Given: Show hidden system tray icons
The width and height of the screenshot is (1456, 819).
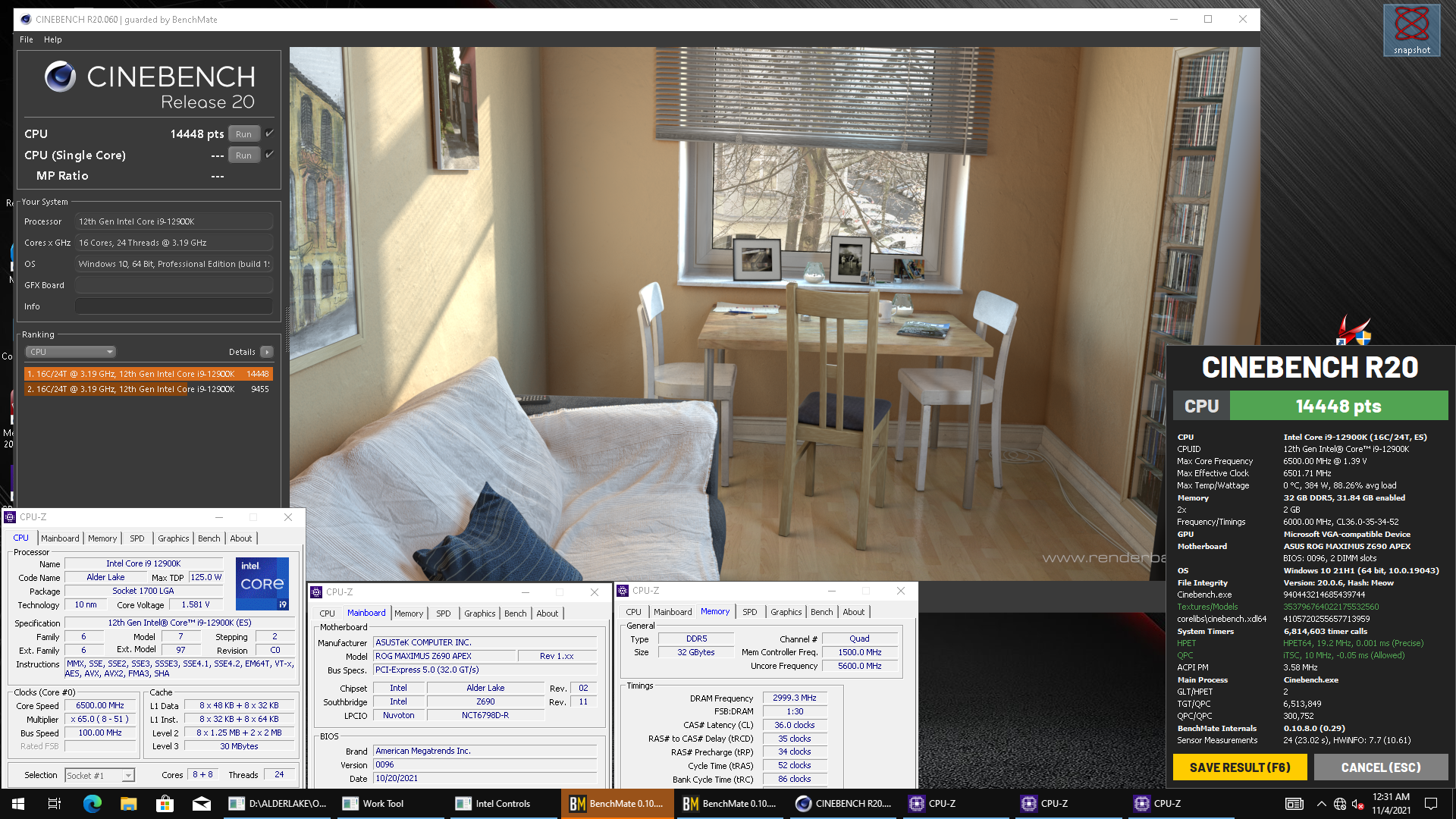Looking at the screenshot, I should (x=1321, y=804).
